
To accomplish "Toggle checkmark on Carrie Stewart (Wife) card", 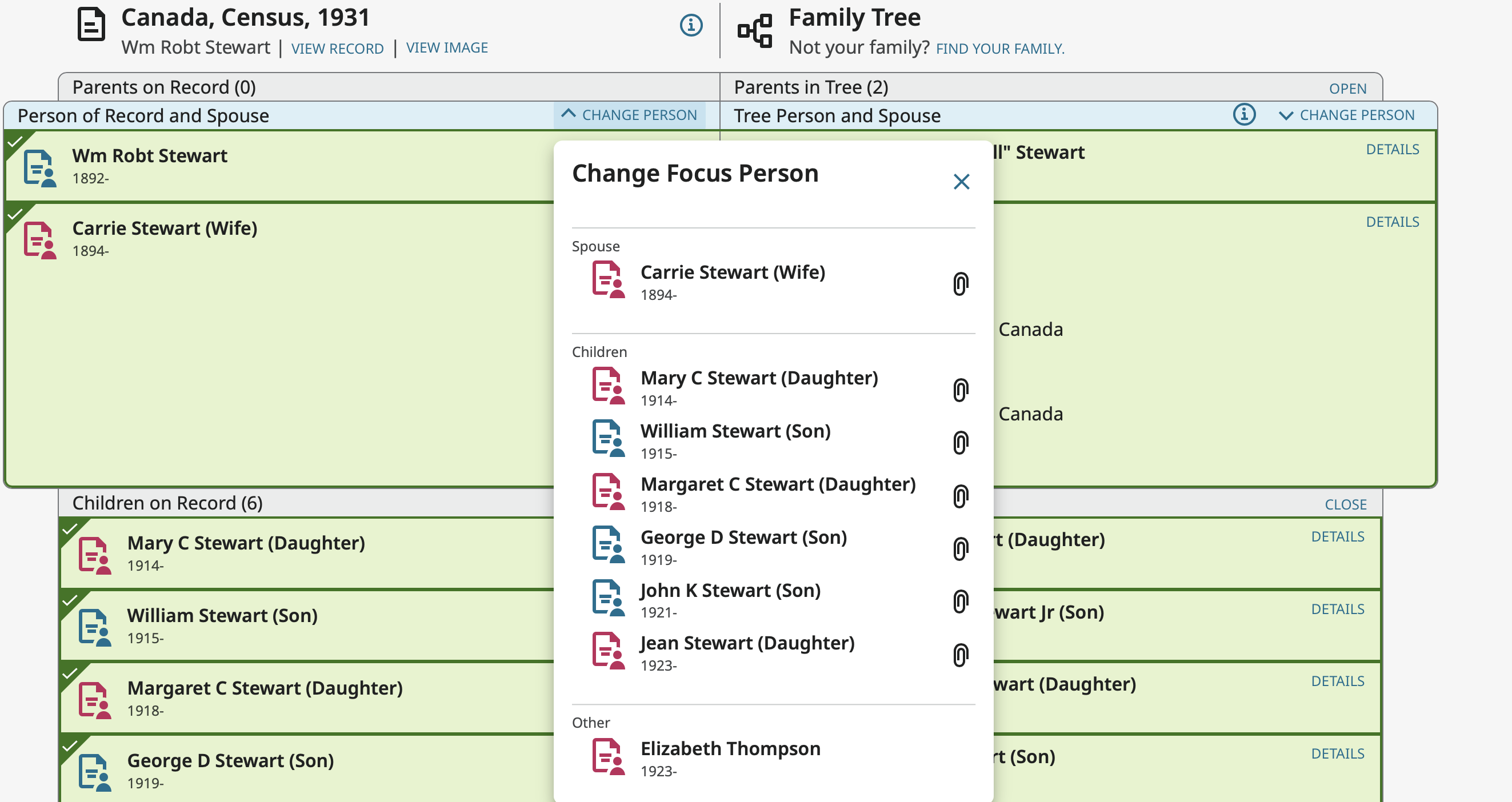I will (x=15, y=214).
